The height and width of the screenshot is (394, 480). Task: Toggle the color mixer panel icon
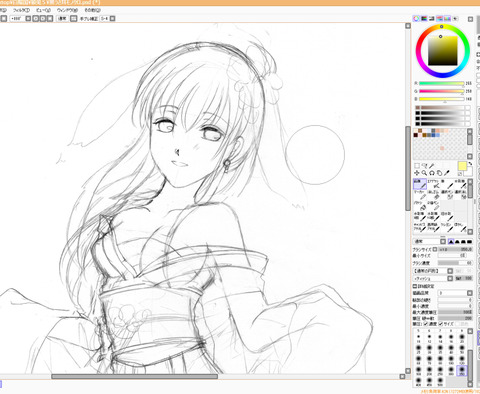coord(440,19)
